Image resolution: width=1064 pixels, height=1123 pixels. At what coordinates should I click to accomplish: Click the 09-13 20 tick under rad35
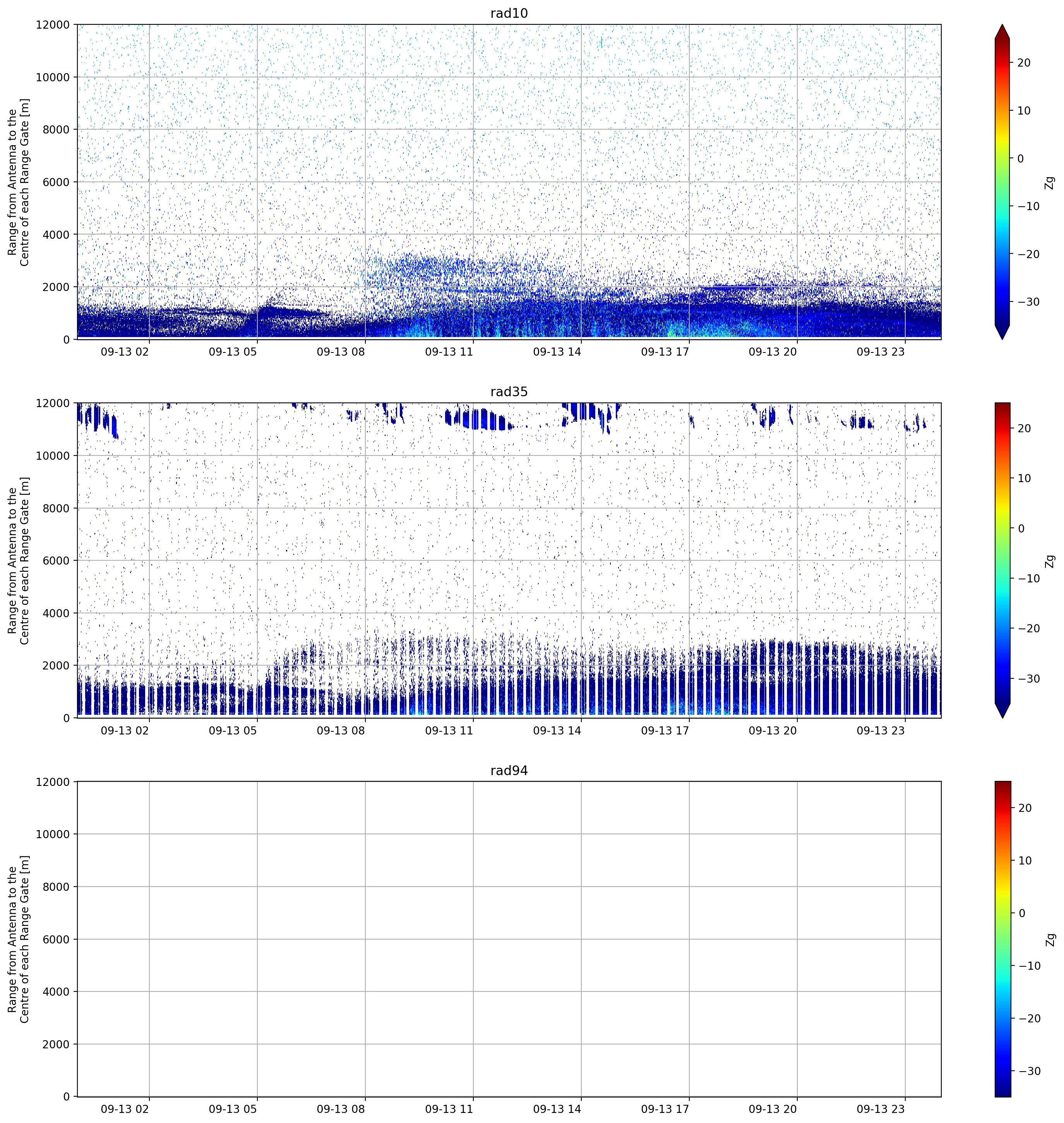coord(773,731)
